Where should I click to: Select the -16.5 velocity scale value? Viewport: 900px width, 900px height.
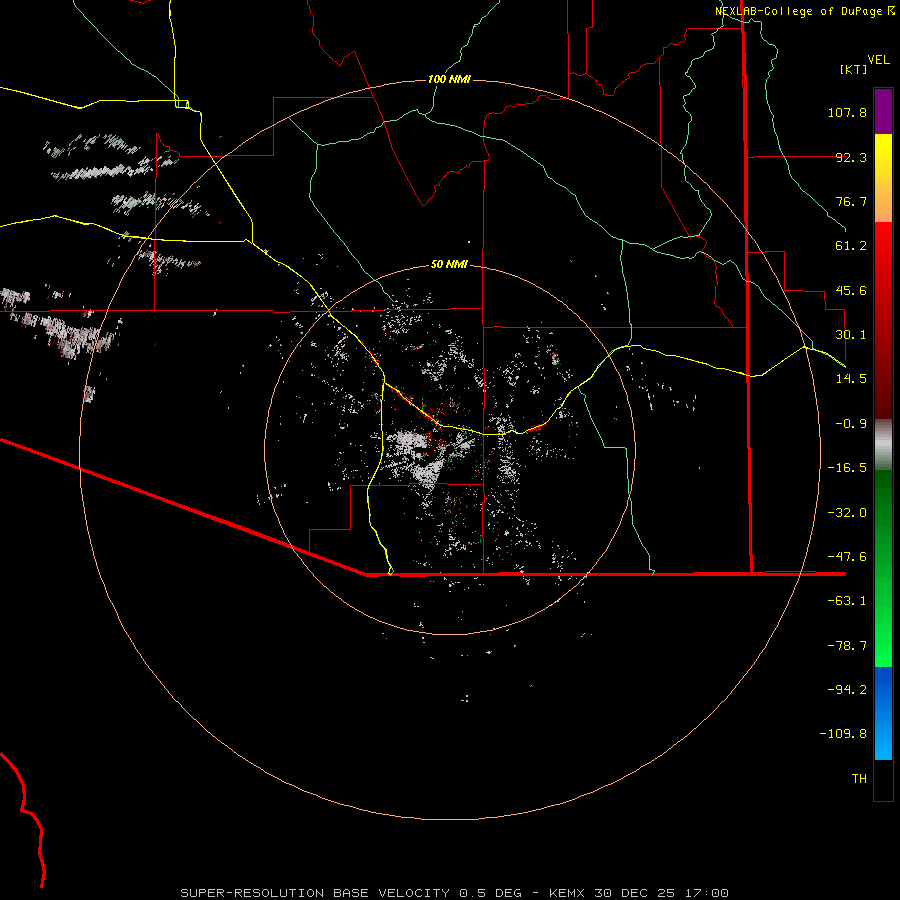click(847, 468)
